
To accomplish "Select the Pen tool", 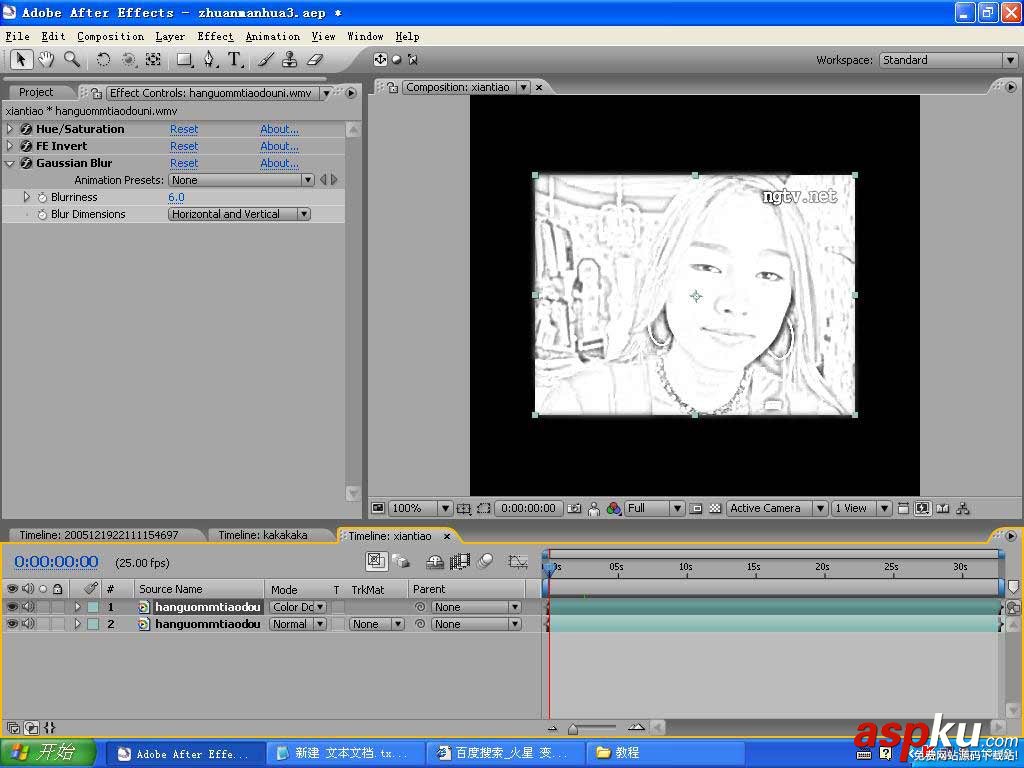I will pyautogui.click(x=209, y=59).
